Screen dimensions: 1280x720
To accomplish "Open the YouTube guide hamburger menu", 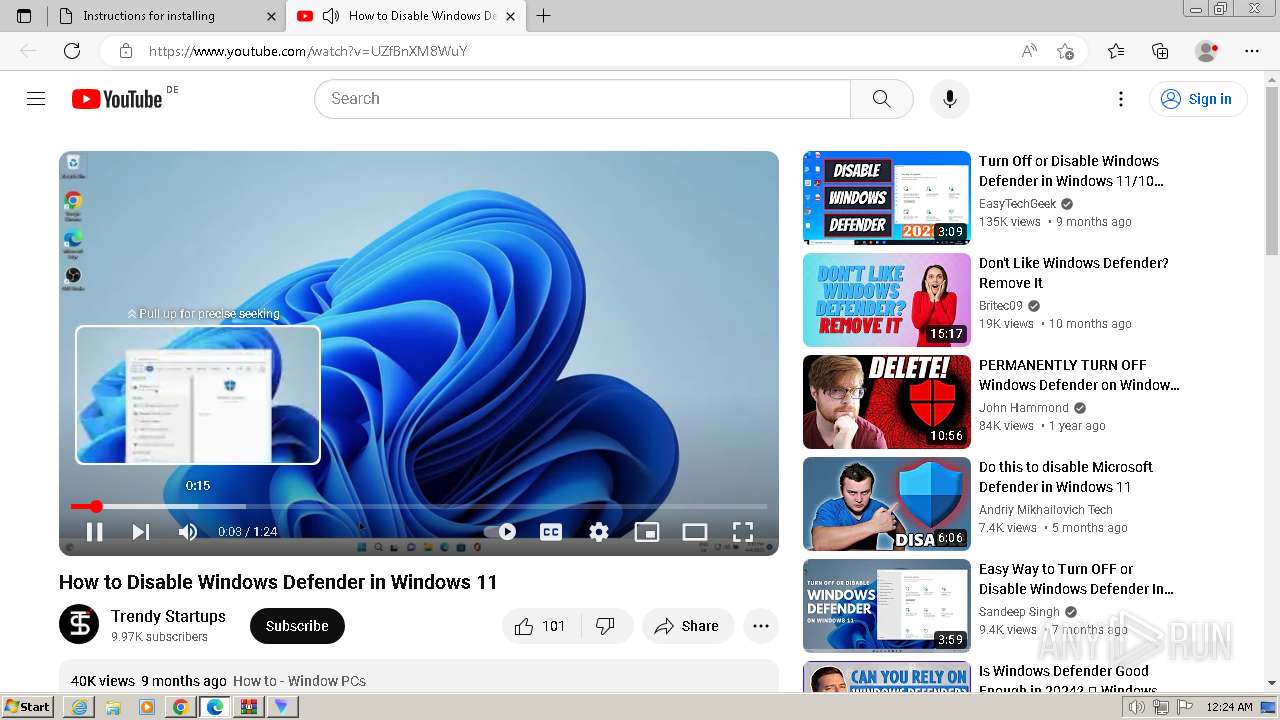I will coord(36,98).
